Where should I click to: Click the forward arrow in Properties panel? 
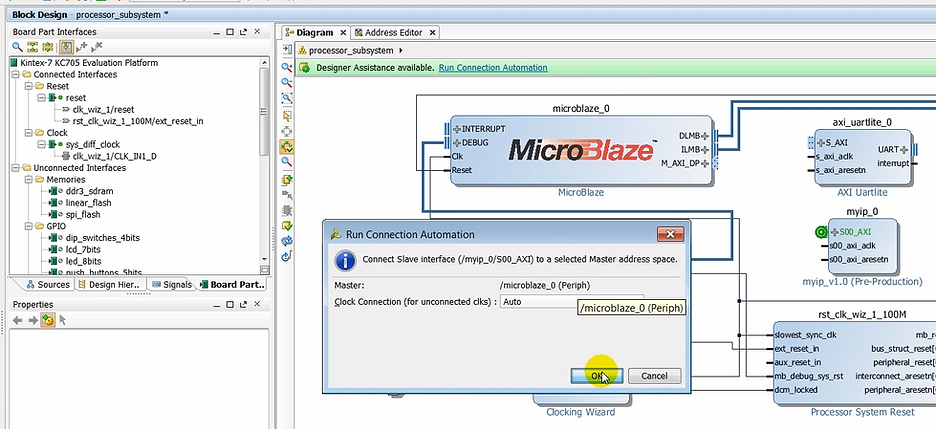click(33, 319)
